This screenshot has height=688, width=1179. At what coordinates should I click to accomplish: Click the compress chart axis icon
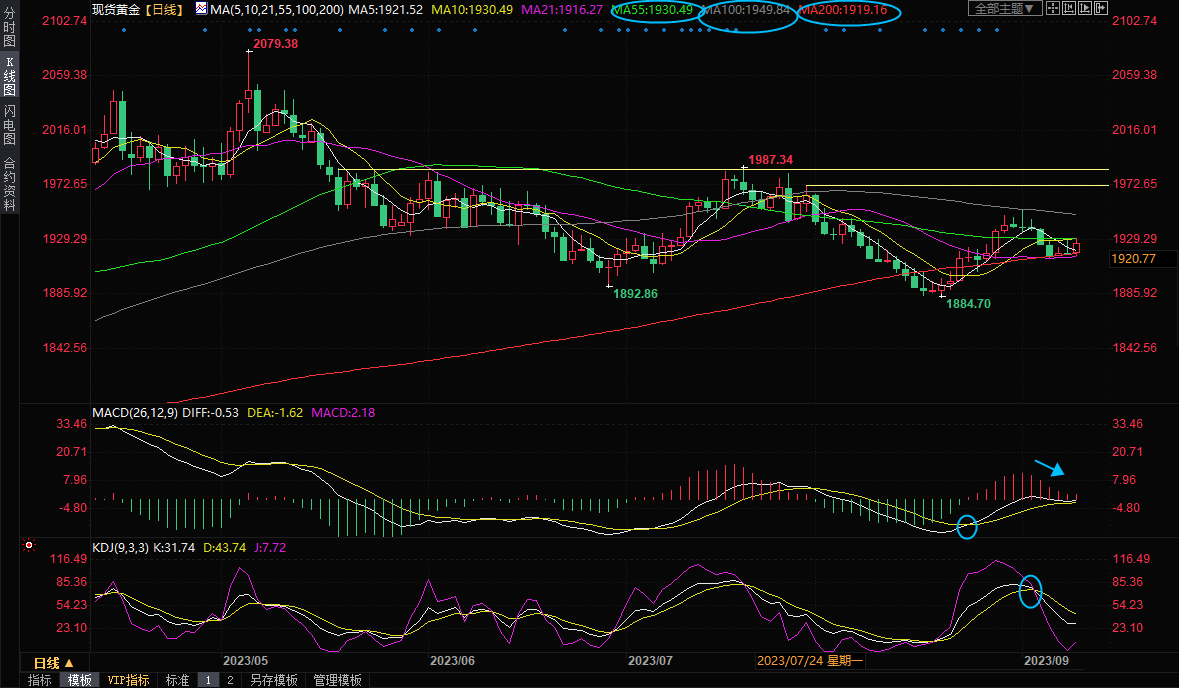coord(1068,8)
